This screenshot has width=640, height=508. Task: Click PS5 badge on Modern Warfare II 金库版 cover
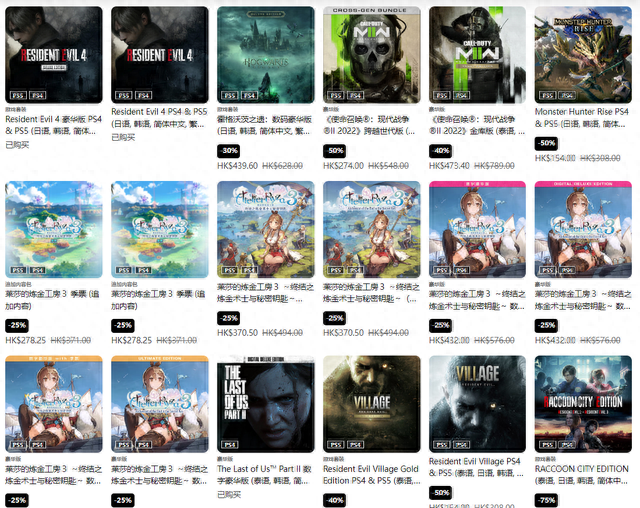442,95
